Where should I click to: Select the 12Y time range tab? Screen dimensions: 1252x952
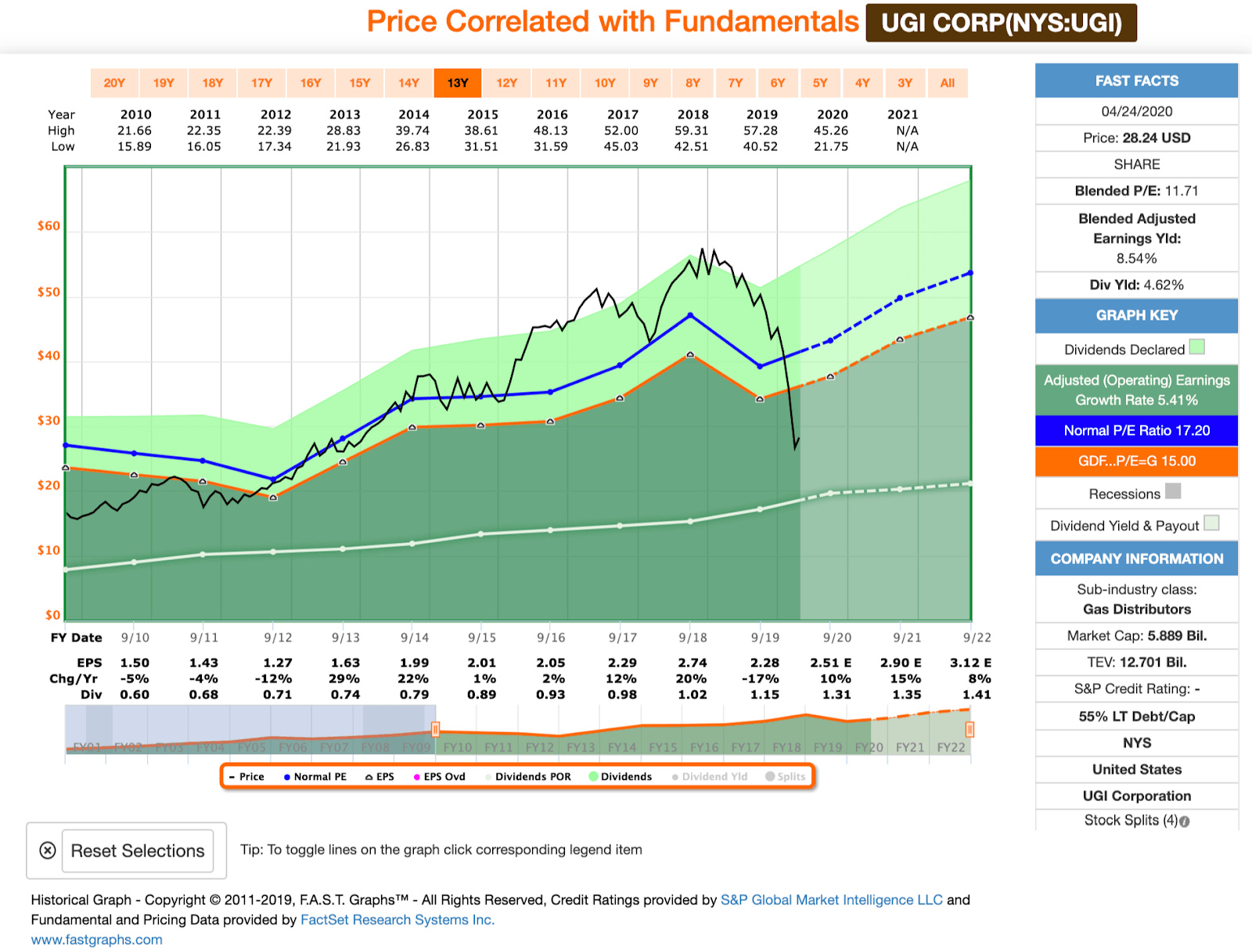(x=507, y=83)
